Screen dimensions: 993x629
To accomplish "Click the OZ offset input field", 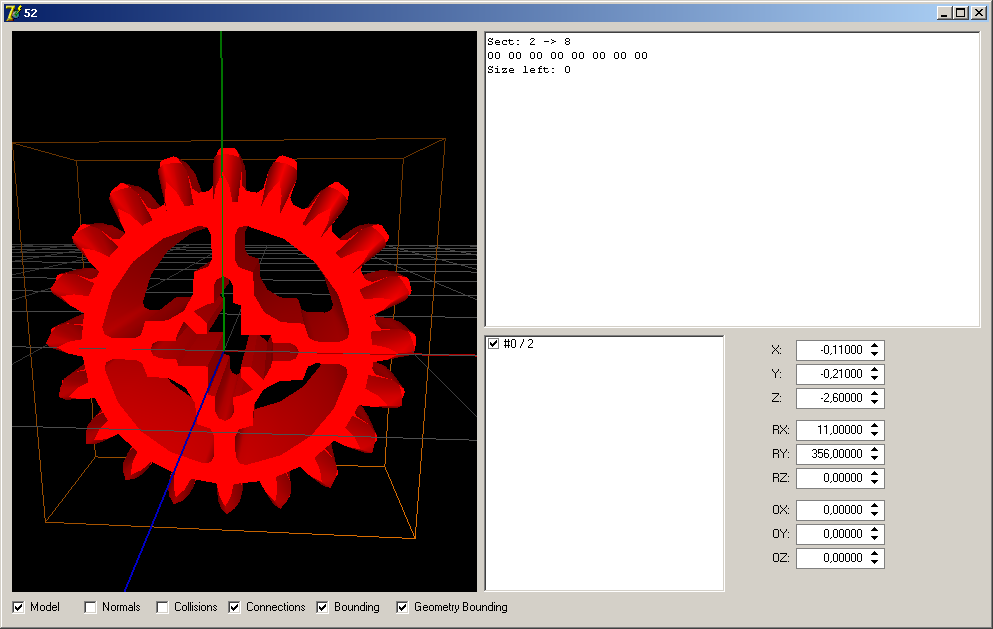I will click(x=830, y=558).
